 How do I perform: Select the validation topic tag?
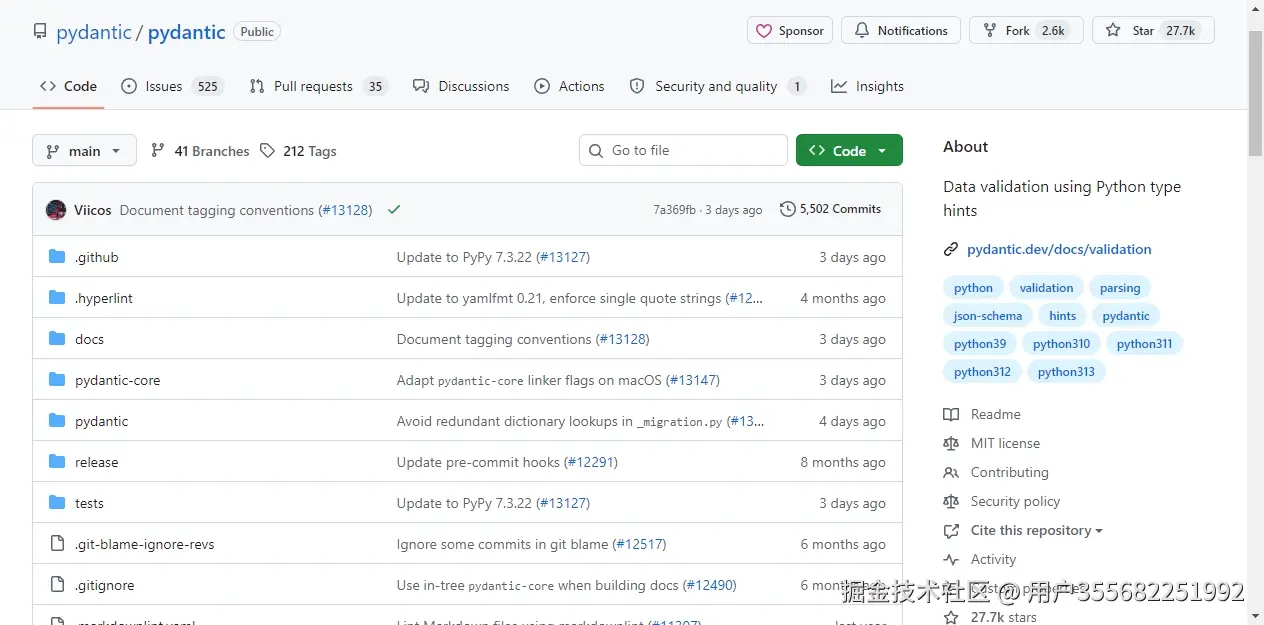click(1046, 288)
